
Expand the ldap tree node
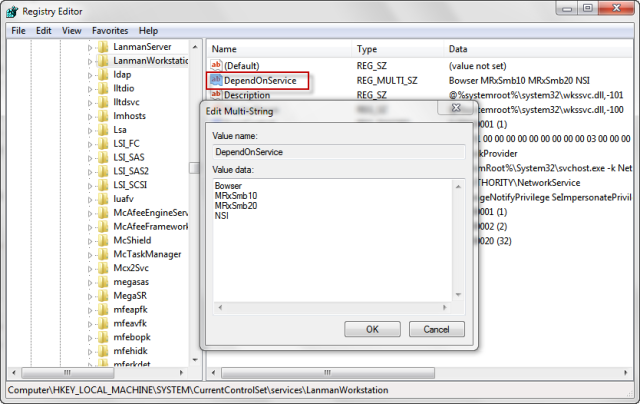91,75
